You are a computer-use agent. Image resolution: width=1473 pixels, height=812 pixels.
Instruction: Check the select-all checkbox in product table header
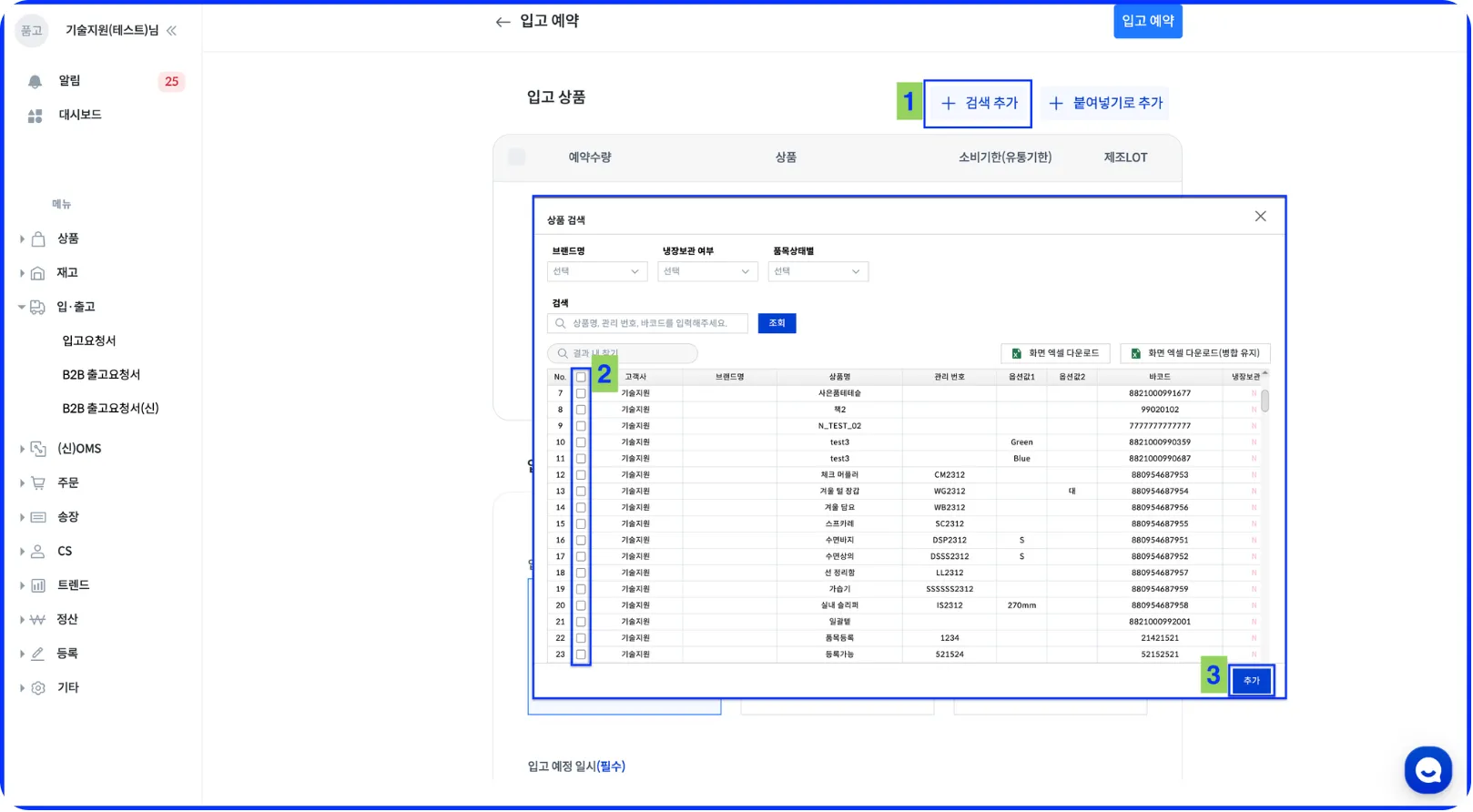[x=581, y=377]
